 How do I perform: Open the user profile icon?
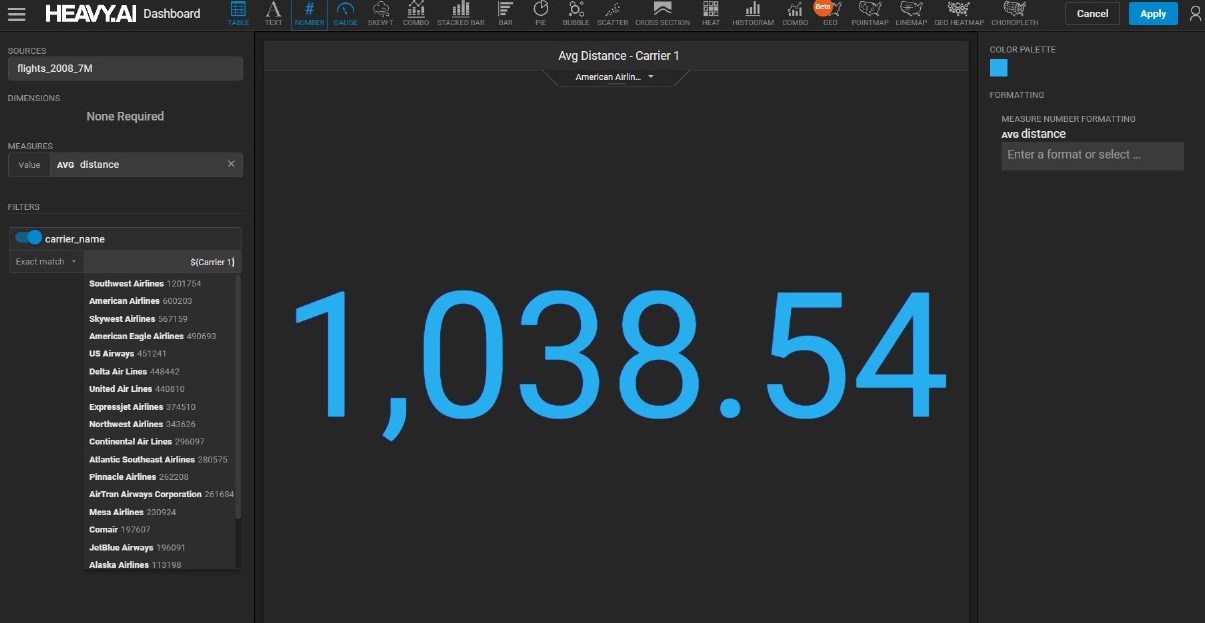tap(1194, 14)
